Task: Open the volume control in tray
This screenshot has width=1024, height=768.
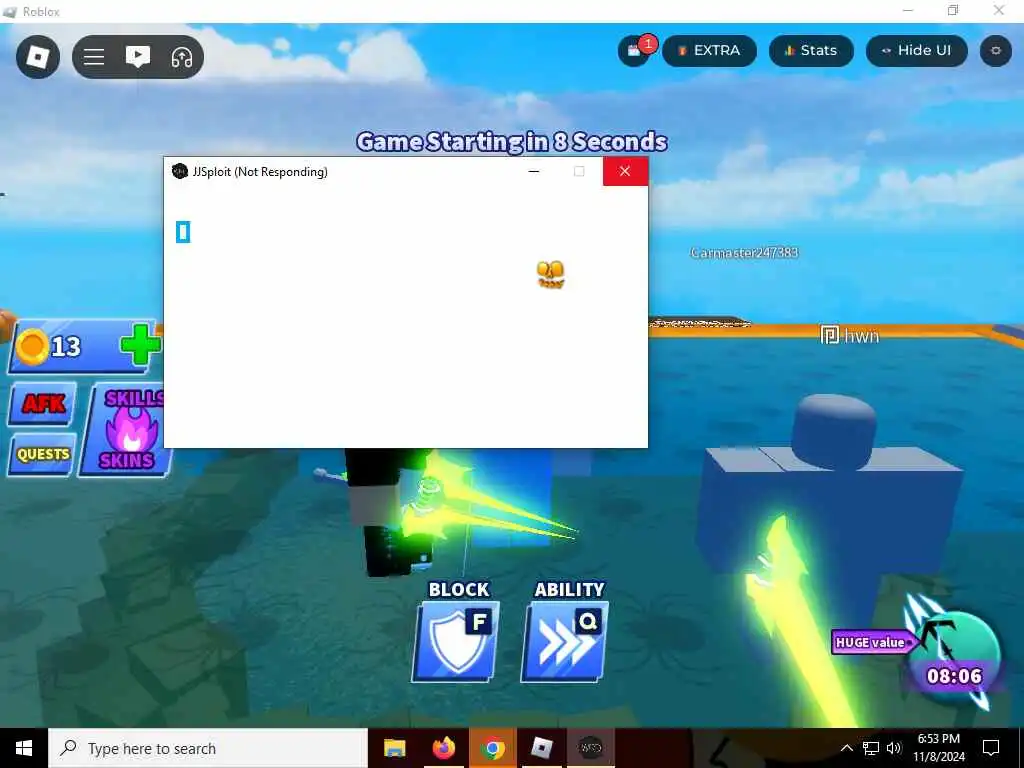Action: pos(894,748)
